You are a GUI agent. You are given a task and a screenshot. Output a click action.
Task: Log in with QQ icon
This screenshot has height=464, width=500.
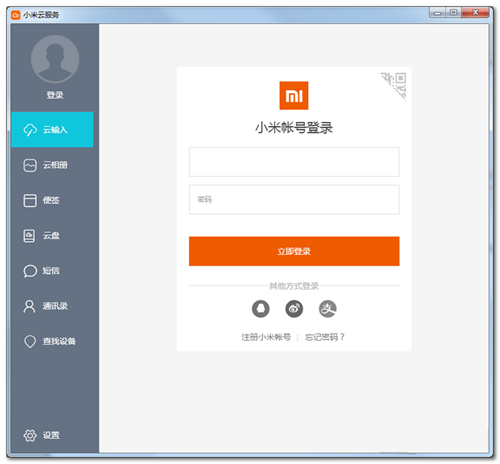261,309
